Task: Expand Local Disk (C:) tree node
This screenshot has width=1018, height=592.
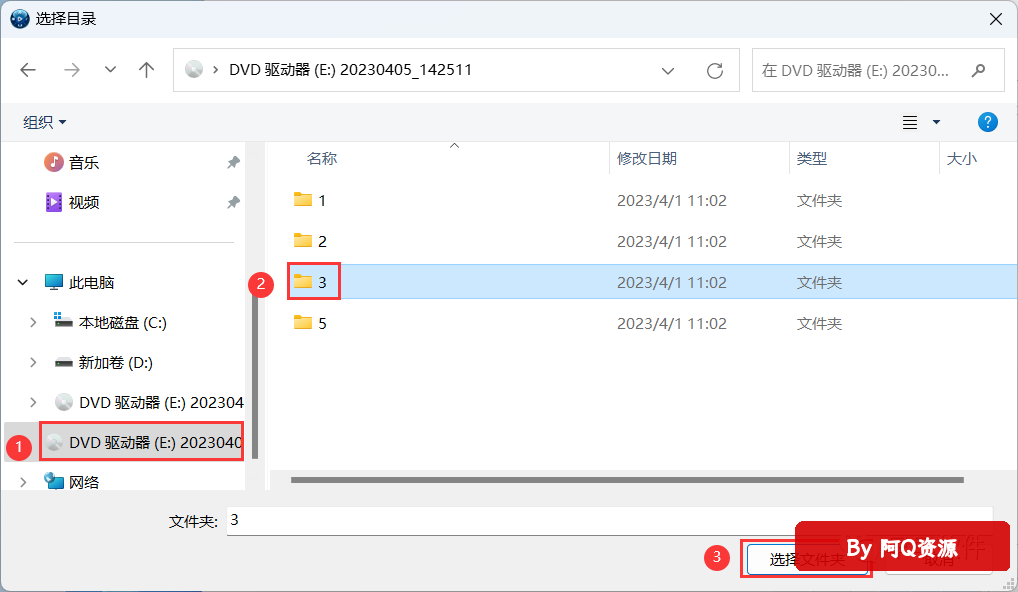Action: [33, 322]
